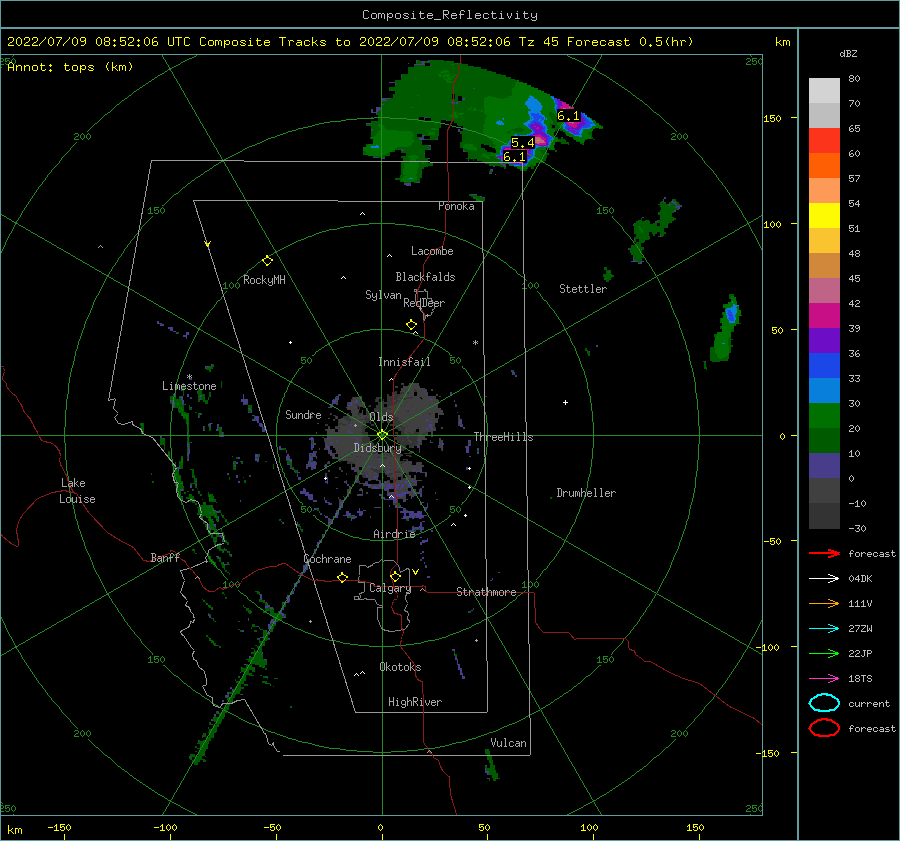
Task: Click the red forecast ellipse icon
Action: coord(824,728)
